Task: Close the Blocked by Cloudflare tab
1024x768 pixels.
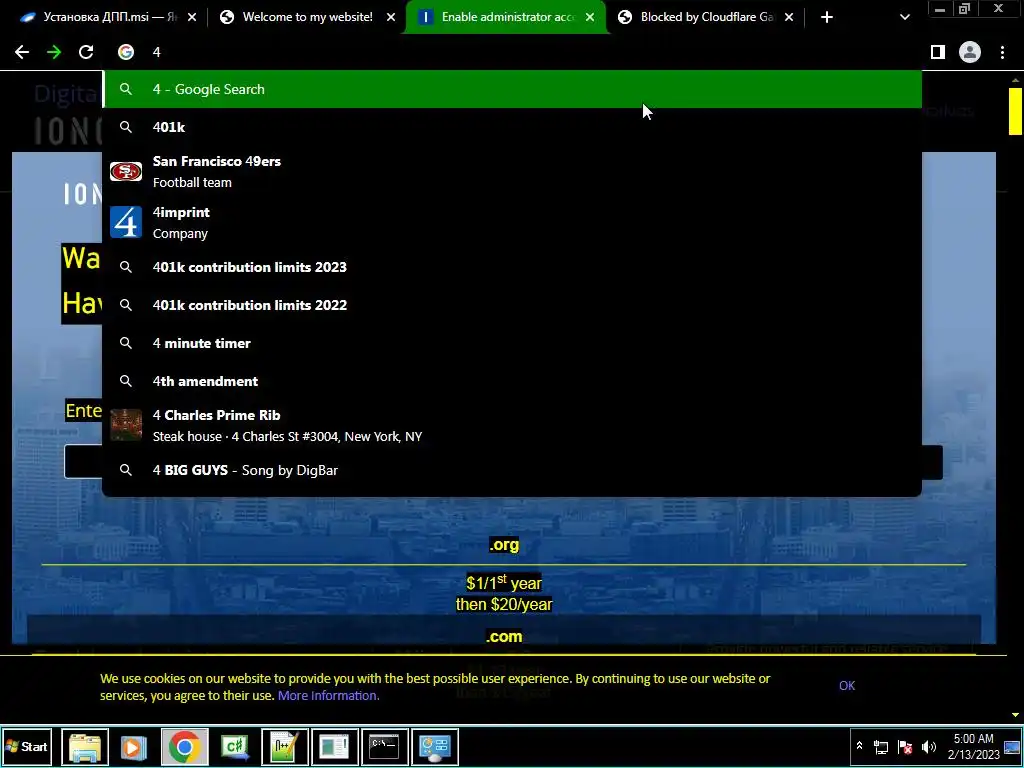Action: 789,17
